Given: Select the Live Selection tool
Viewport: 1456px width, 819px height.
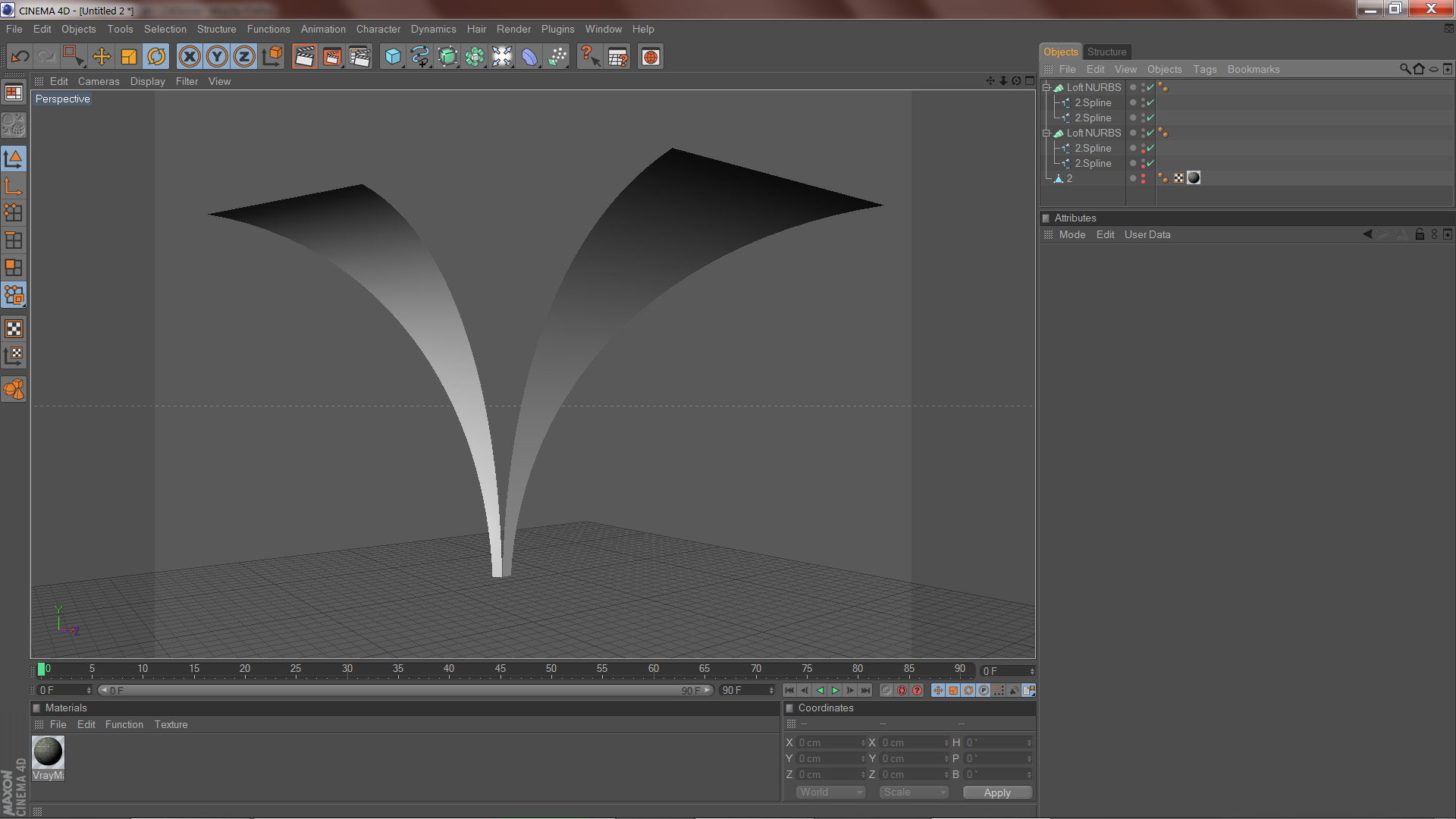Looking at the screenshot, I should (x=74, y=57).
